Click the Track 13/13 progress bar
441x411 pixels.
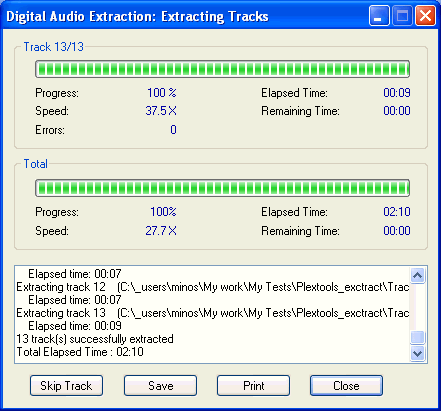pyautogui.click(x=222, y=69)
